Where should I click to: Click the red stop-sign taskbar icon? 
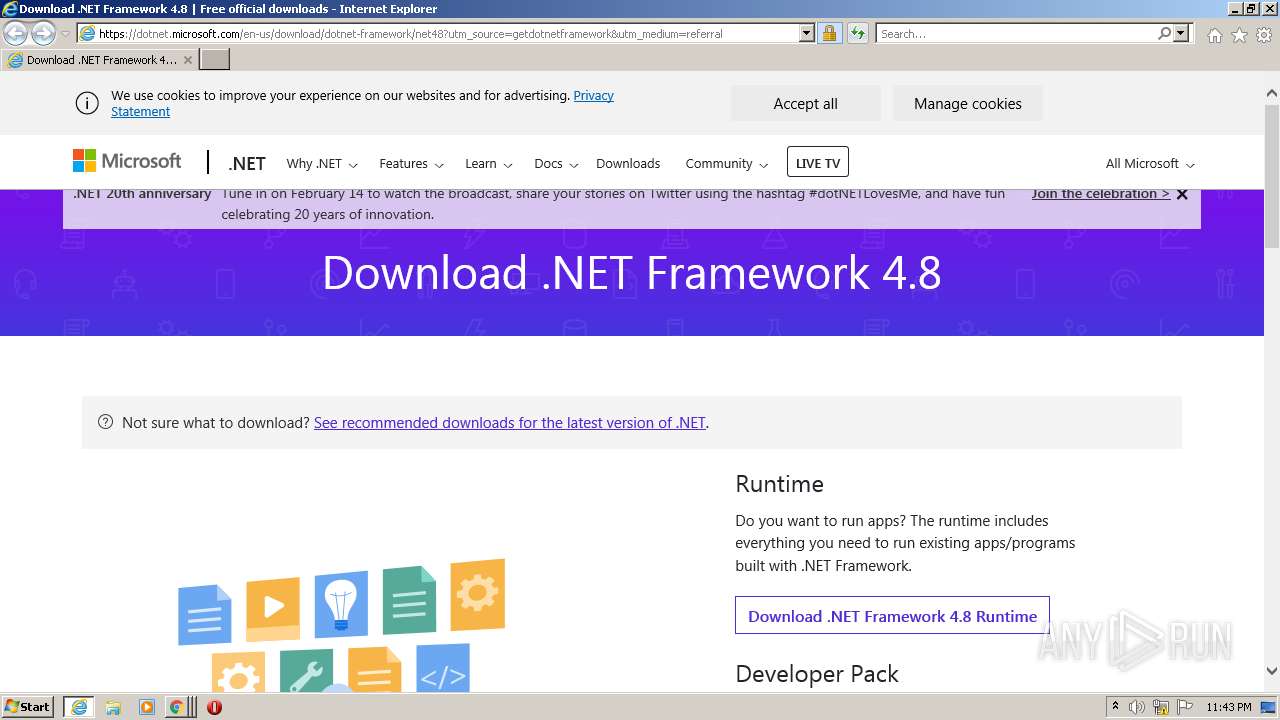(x=214, y=707)
